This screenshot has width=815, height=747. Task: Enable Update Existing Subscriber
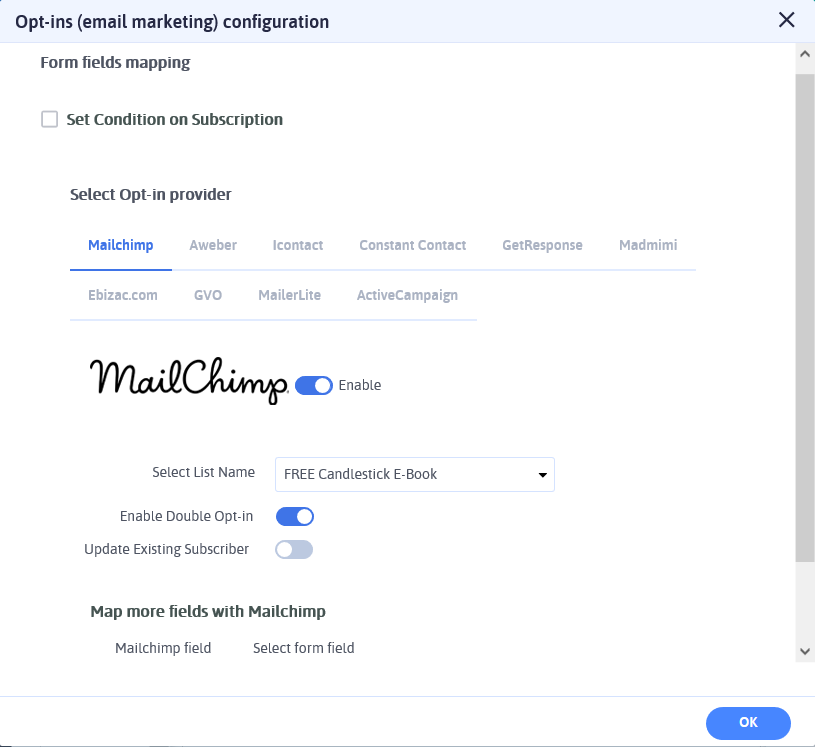coord(293,549)
